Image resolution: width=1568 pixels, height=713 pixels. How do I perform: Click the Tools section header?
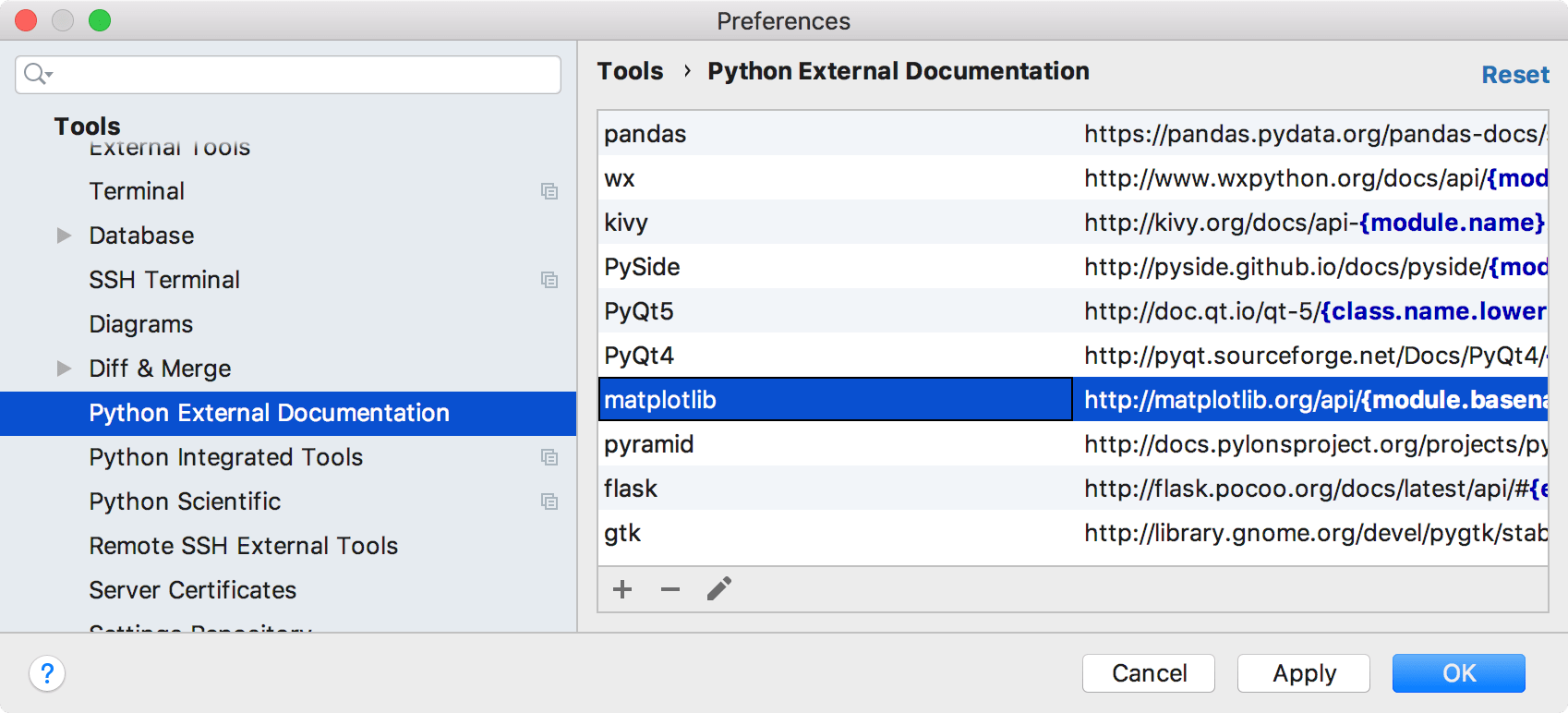87,127
